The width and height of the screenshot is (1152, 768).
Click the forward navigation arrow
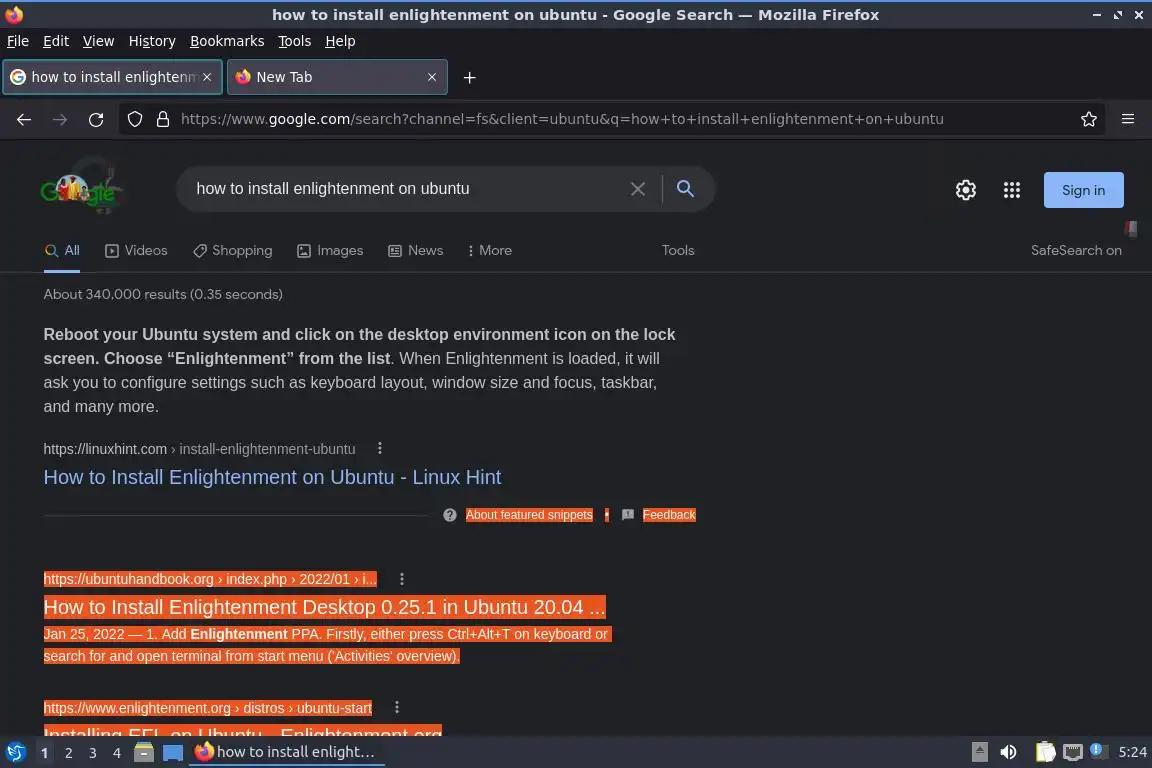60,119
